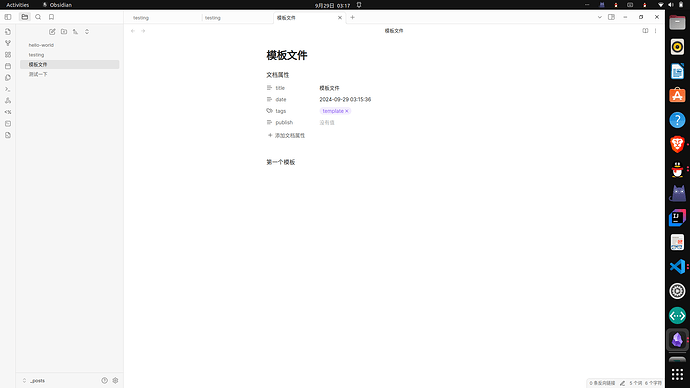Switch to reading view book icon

click(x=645, y=31)
